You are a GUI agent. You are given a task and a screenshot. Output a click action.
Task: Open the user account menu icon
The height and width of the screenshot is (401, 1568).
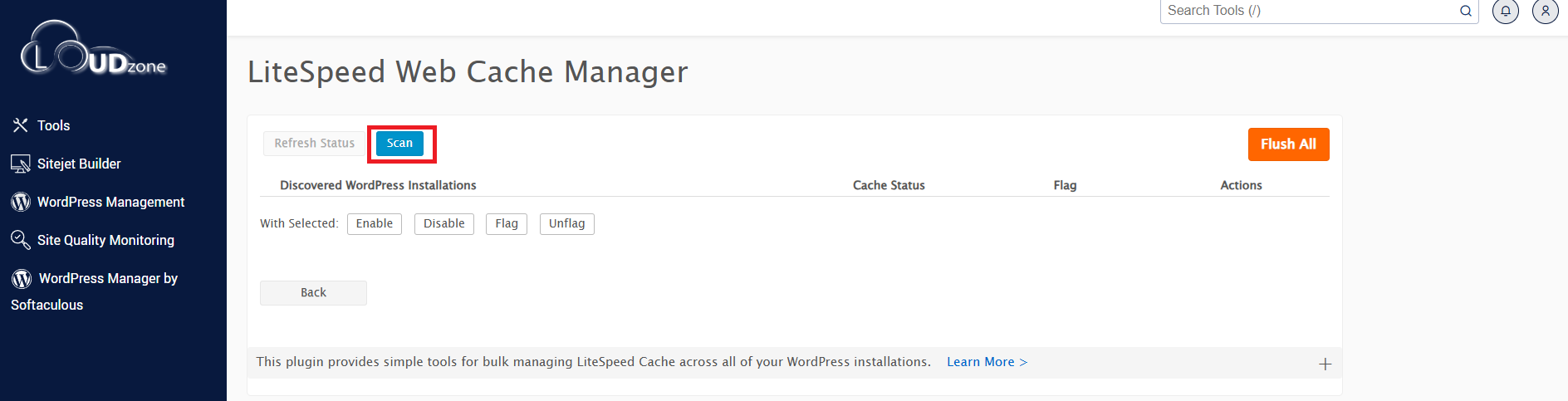[1546, 11]
